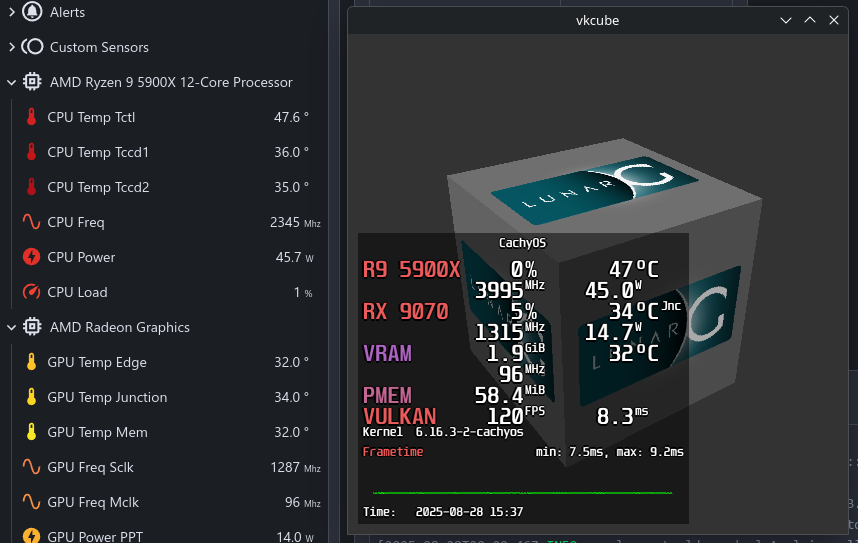Expand the Alerts section
The width and height of the screenshot is (858, 543).
[x=11, y=12]
